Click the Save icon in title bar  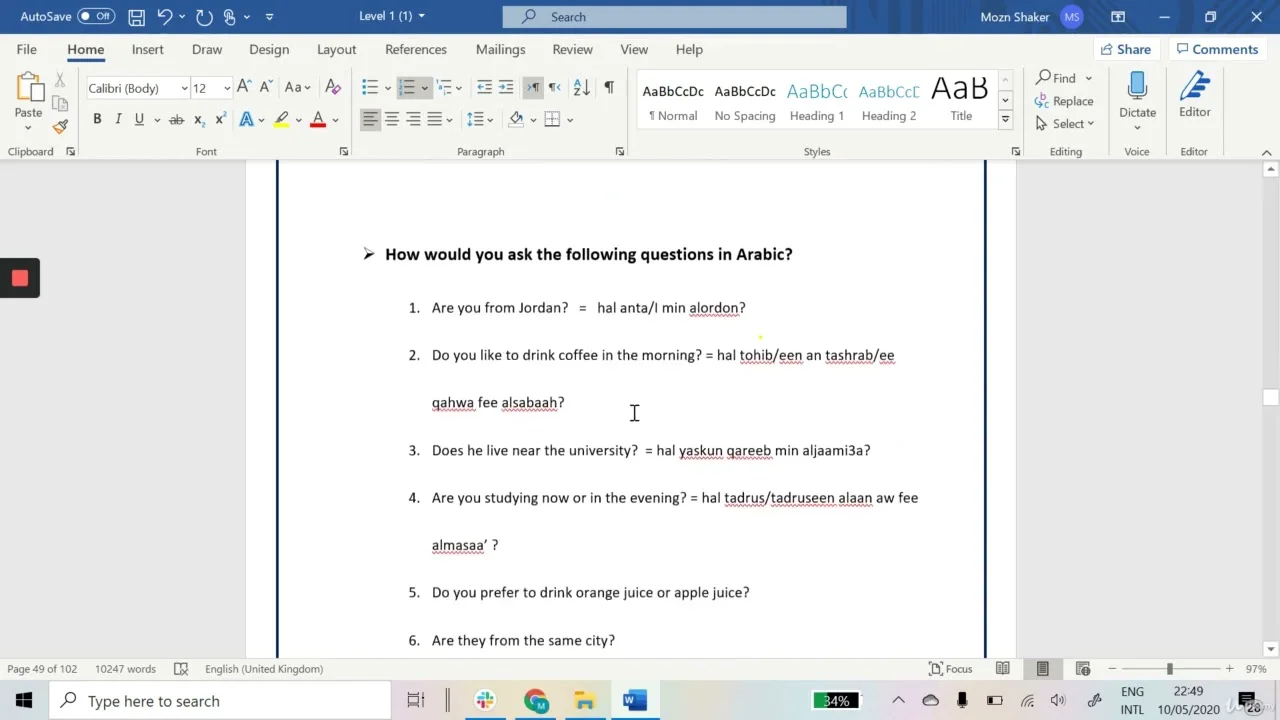(137, 17)
